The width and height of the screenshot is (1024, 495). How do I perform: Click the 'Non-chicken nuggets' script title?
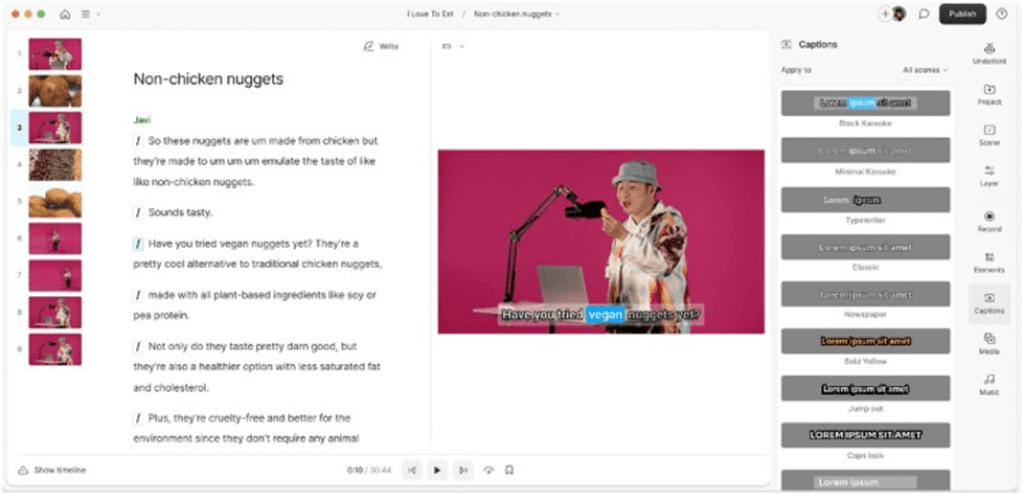208,79
